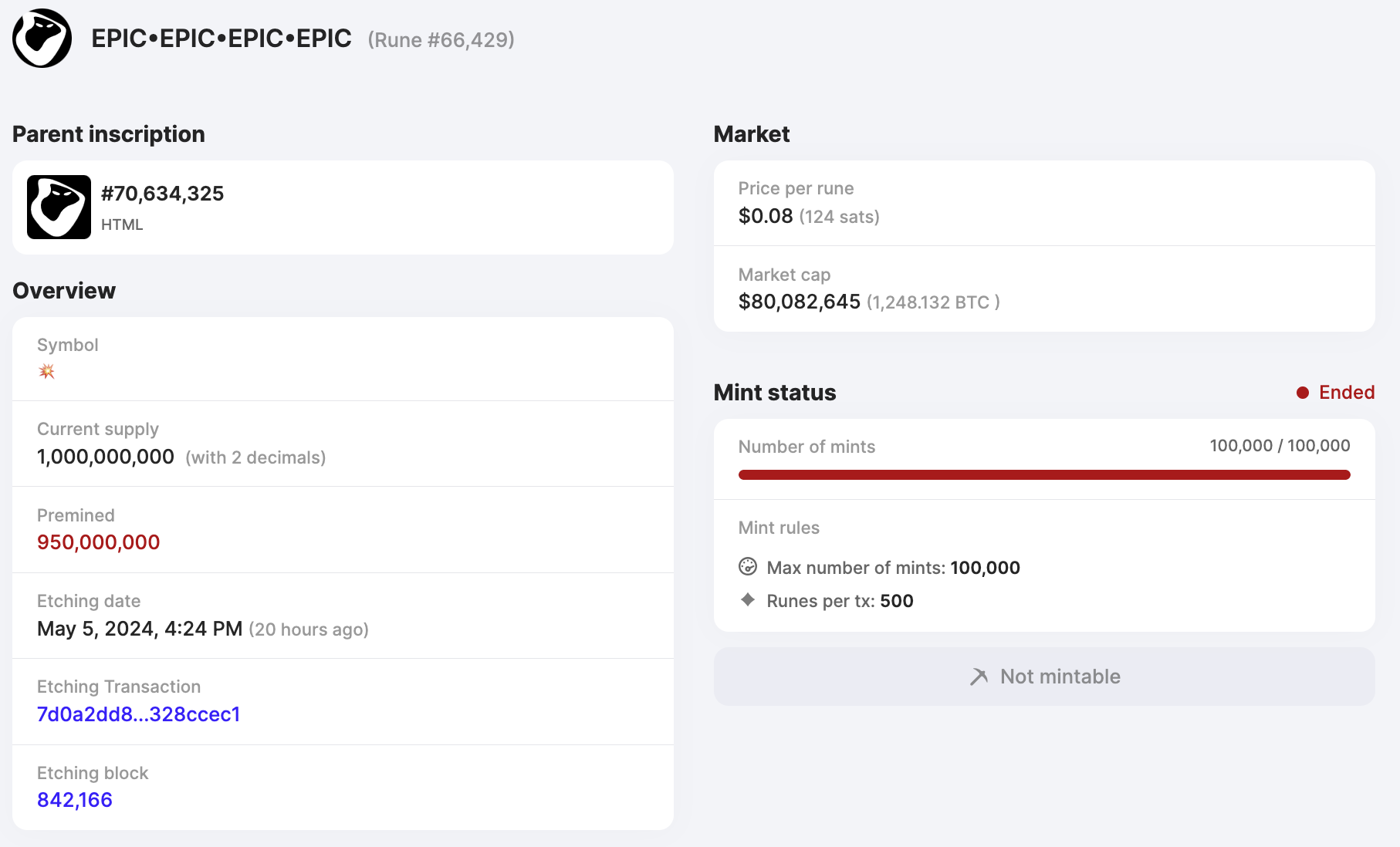Click the EPIC rune logo avatar
The width and height of the screenshot is (1400, 847).
[42, 39]
